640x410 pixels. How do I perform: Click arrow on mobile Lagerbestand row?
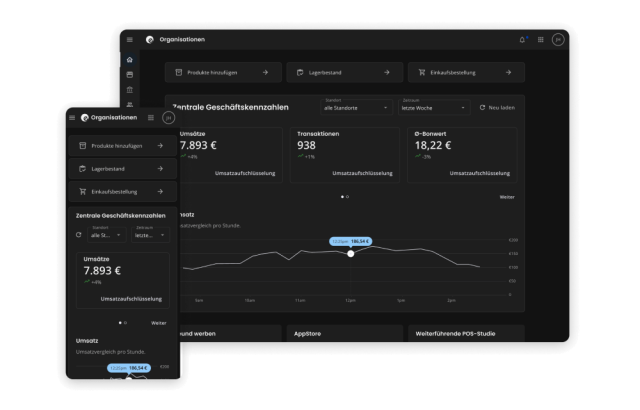(160, 169)
